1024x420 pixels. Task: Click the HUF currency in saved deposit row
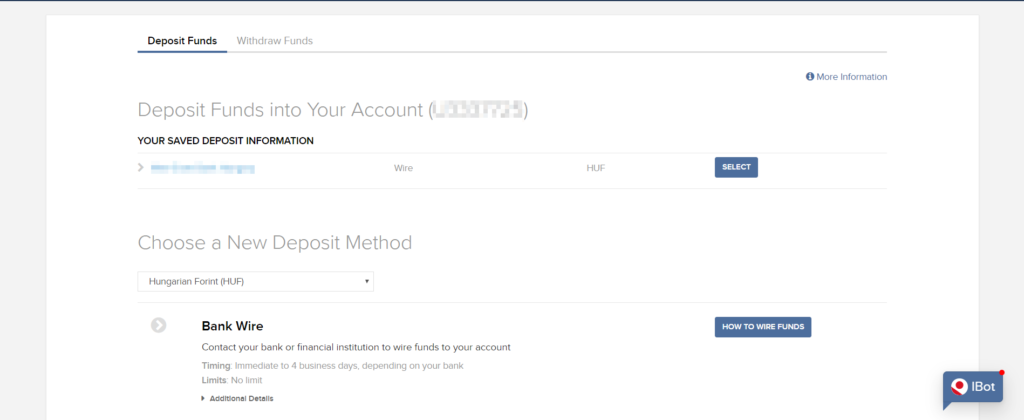click(x=596, y=168)
